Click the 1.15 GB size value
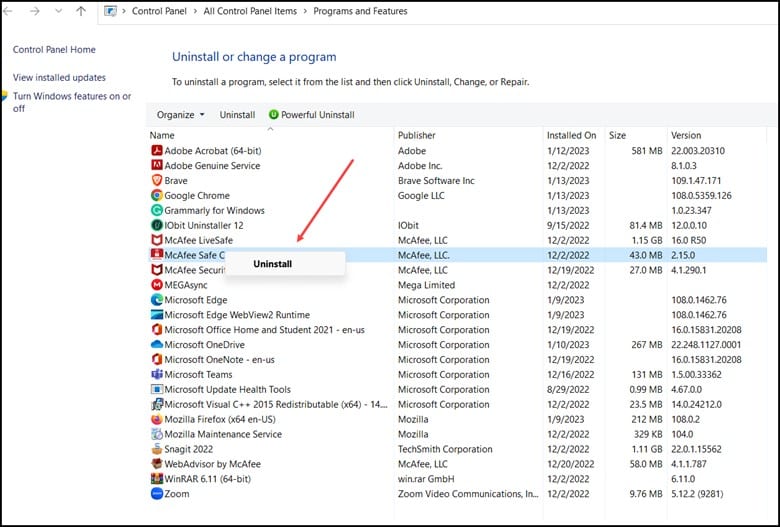 pyautogui.click(x=647, y=240)
